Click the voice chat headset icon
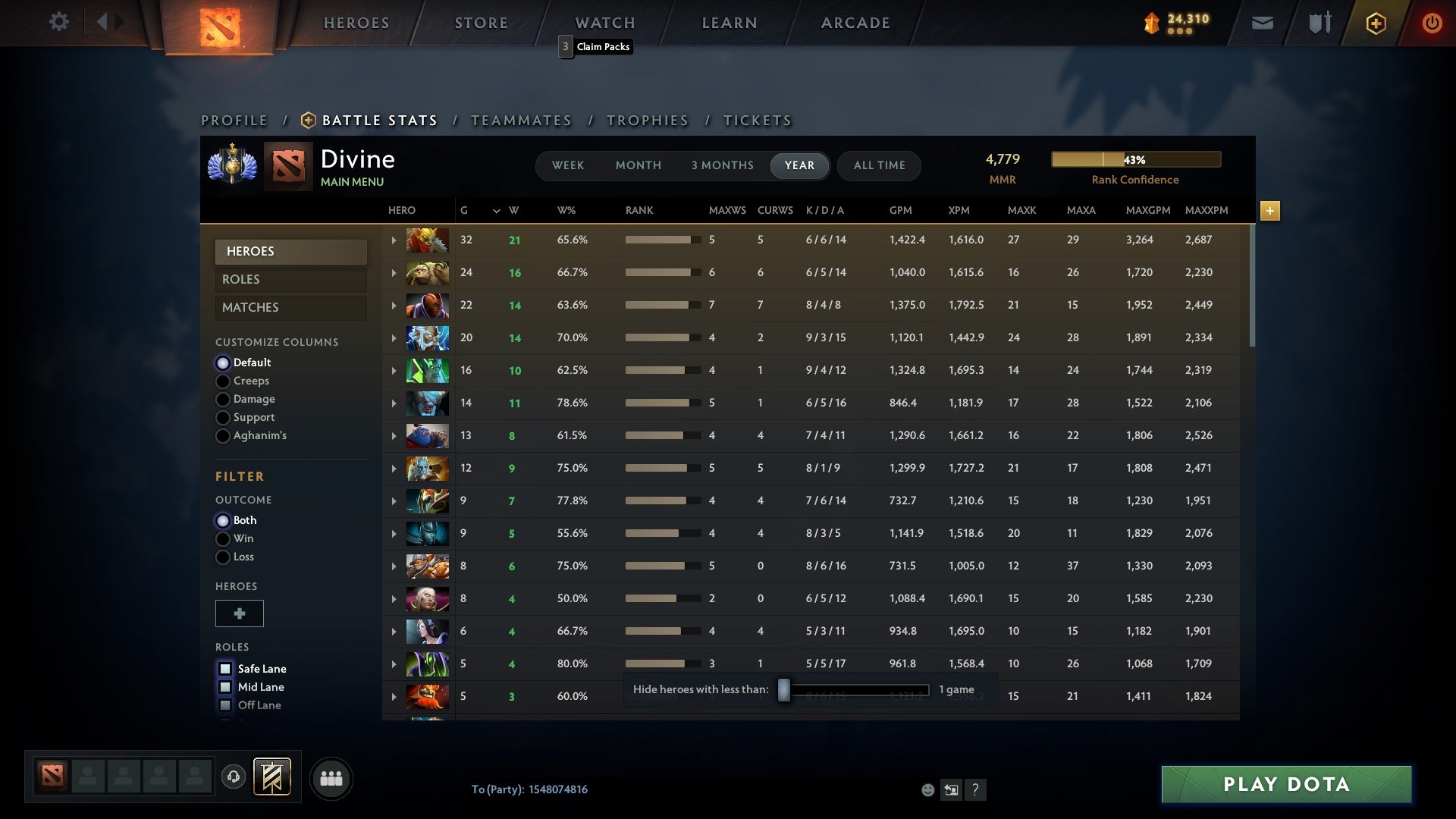Image resolution: width=1456 pixels, height=819 pixels. pyautogui.click(x=234, y=777)
